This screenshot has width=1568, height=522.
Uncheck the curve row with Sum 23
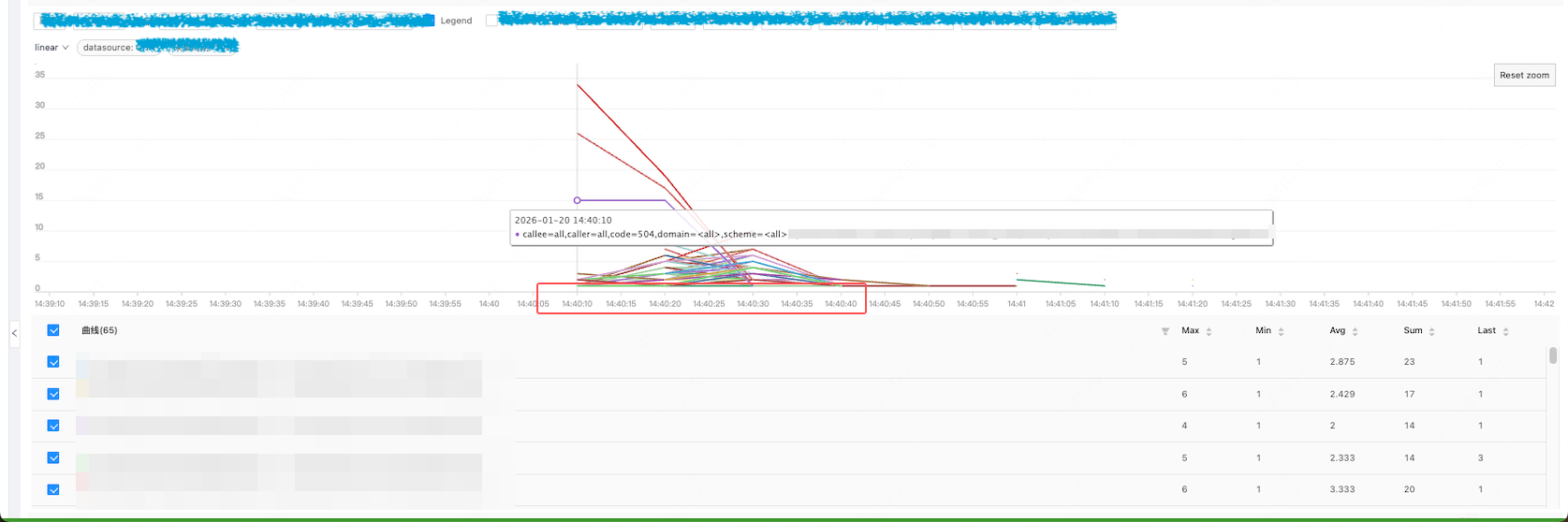click(x=53, y=362)
